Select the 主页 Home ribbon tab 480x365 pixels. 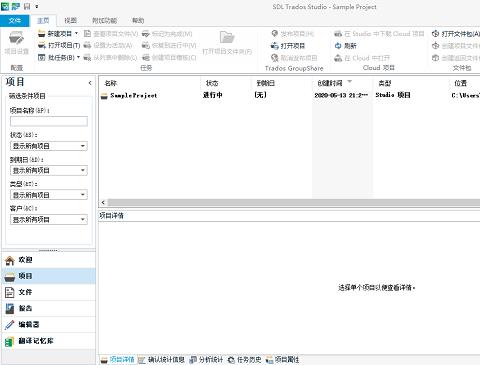pos(43,21)
